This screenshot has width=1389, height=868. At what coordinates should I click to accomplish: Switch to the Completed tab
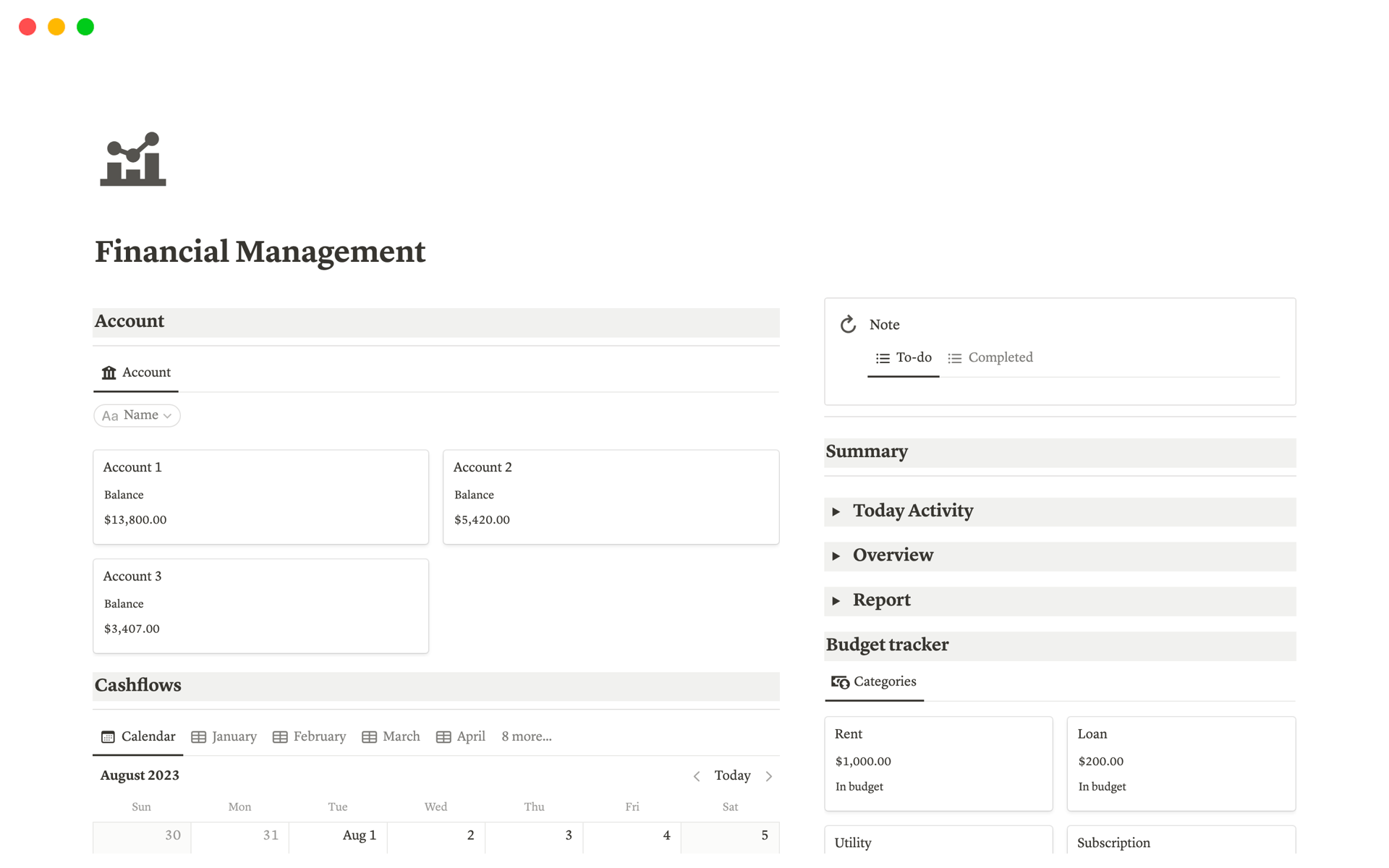(1001, 357)
